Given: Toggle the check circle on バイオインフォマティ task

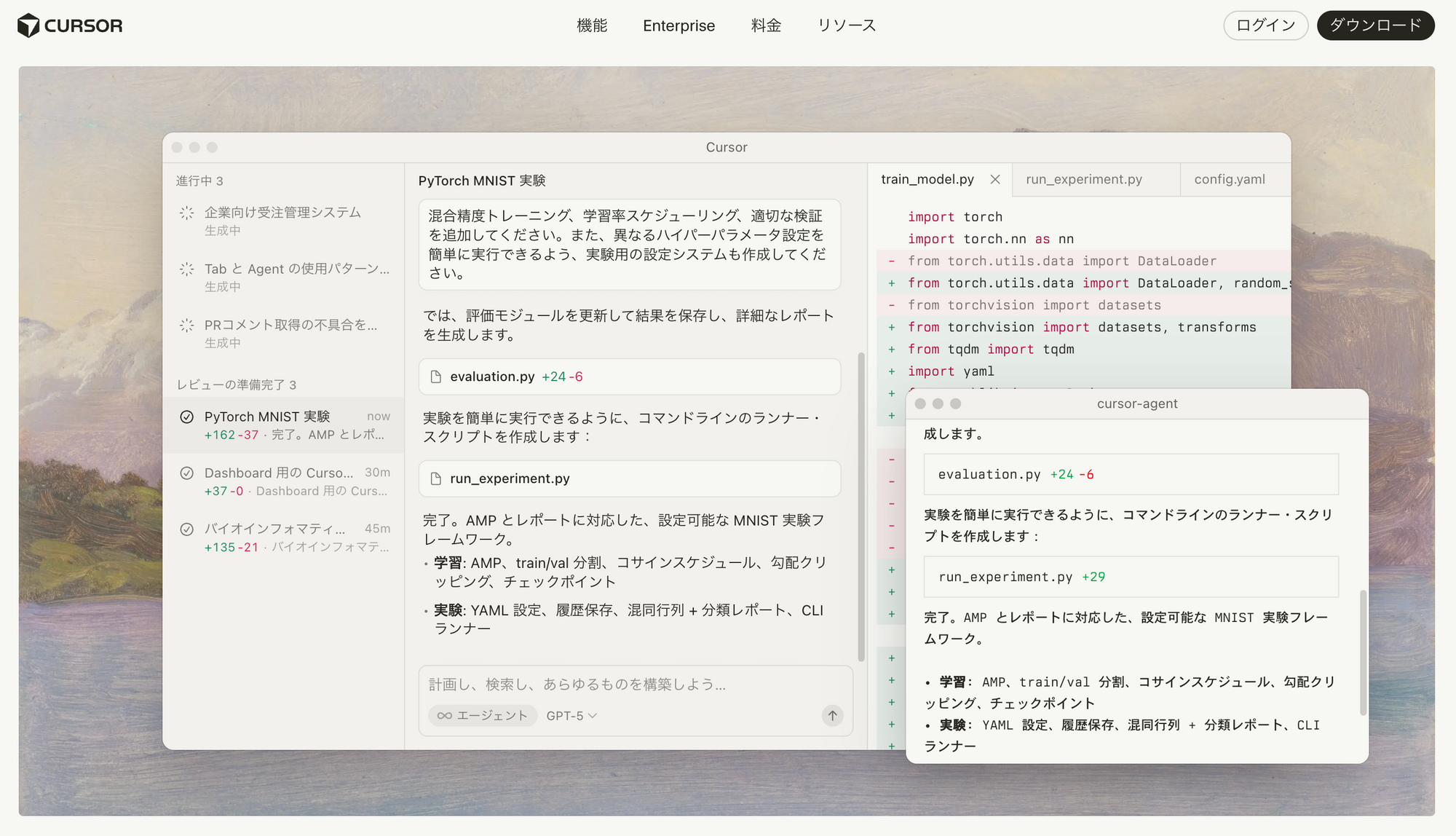Looking at the screenshot, I should [x=186, y=529].
